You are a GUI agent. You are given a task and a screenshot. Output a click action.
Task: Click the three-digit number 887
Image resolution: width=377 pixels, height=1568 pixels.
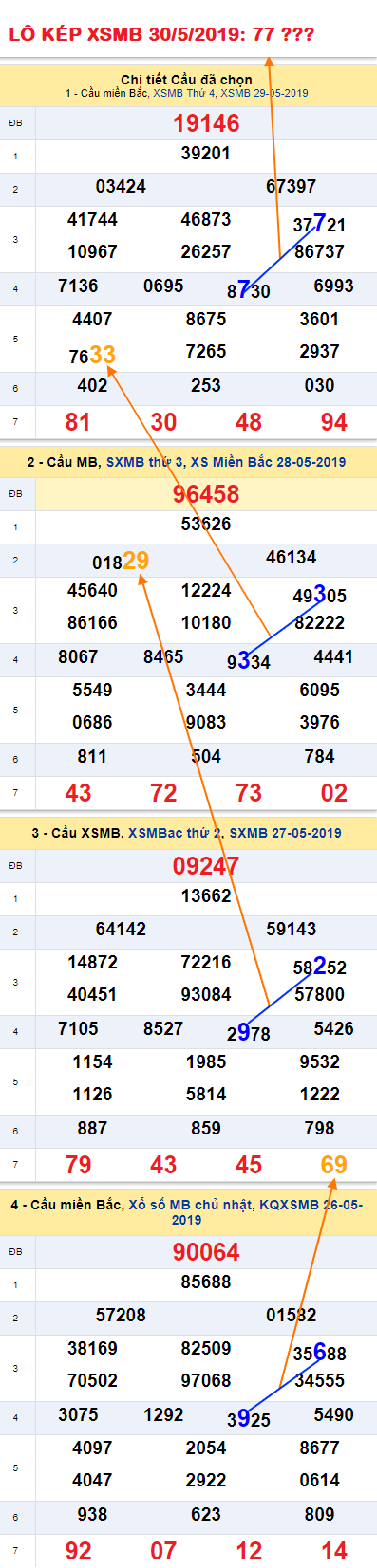[x=92, y=1128]
